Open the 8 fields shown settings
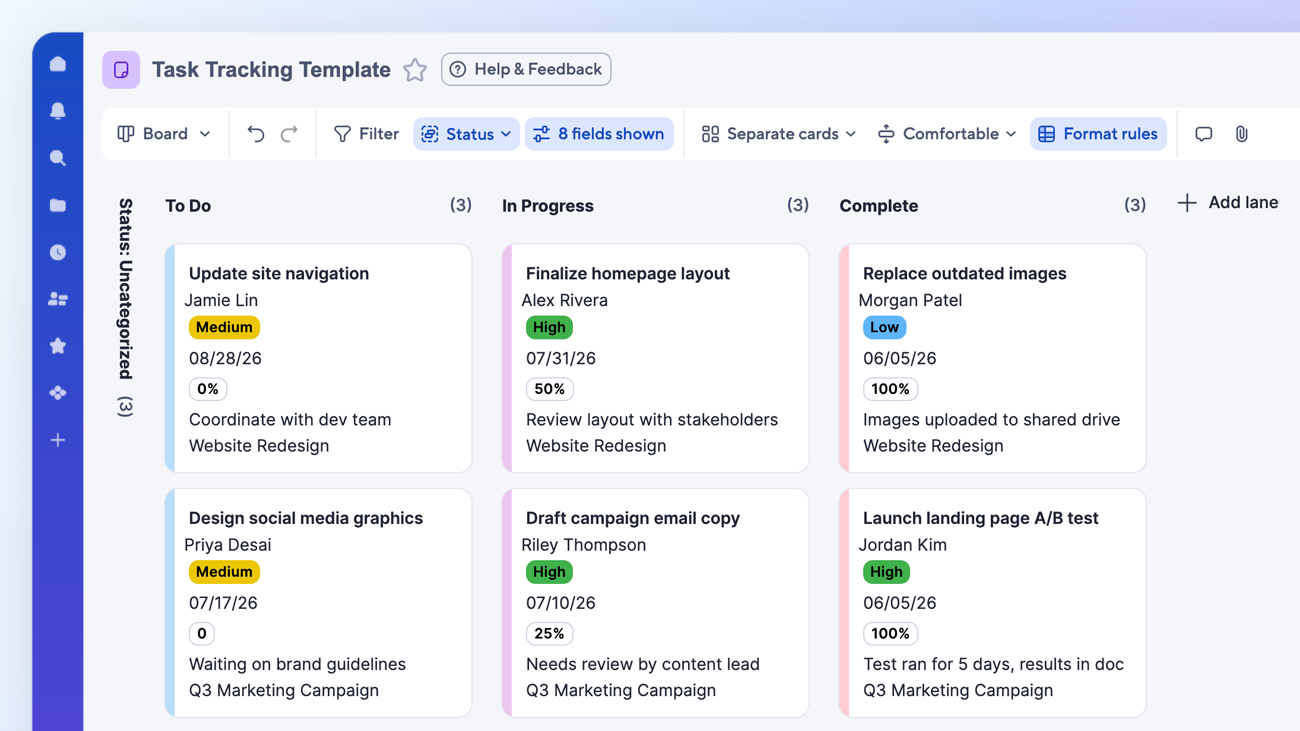 tap(599, 133)
